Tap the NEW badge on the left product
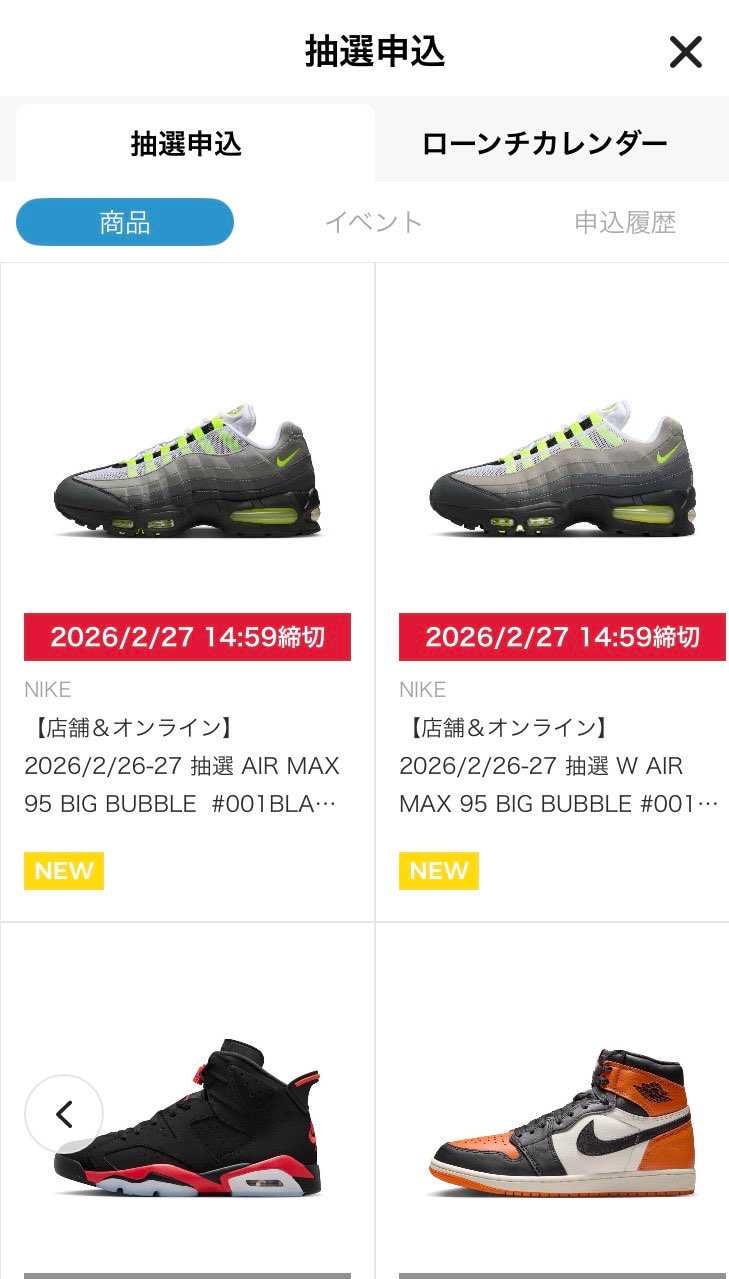The image size is (729, 1279). coord(64,871)
